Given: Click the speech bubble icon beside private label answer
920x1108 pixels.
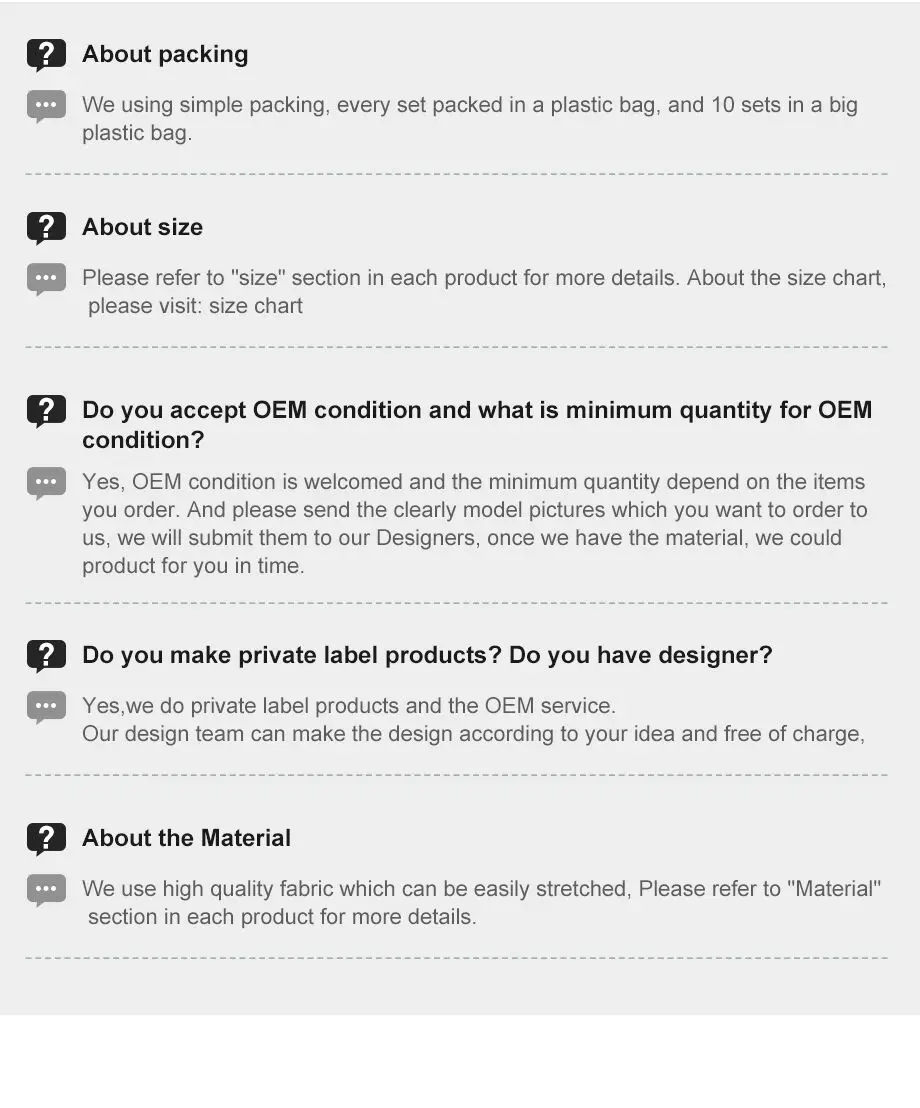Looking at the screenshot, I should click(x=46, y=707).
